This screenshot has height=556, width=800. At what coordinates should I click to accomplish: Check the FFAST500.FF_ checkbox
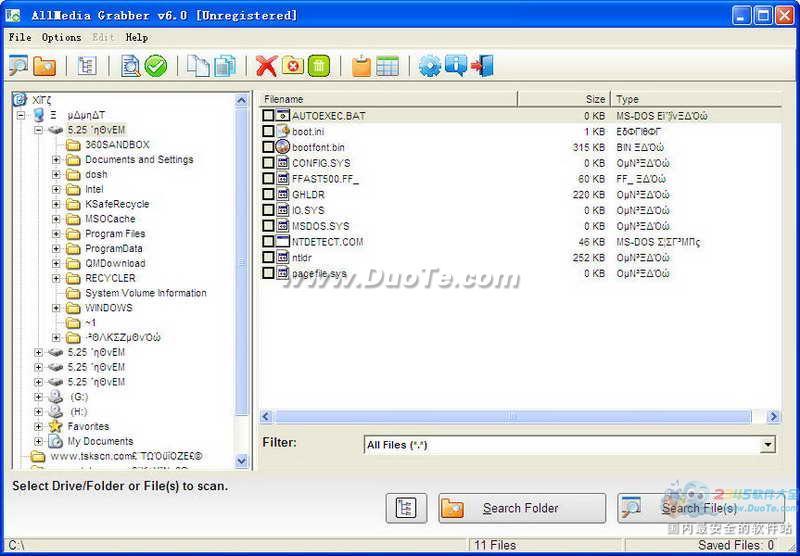pyautogui.click(x=268, y=179)
